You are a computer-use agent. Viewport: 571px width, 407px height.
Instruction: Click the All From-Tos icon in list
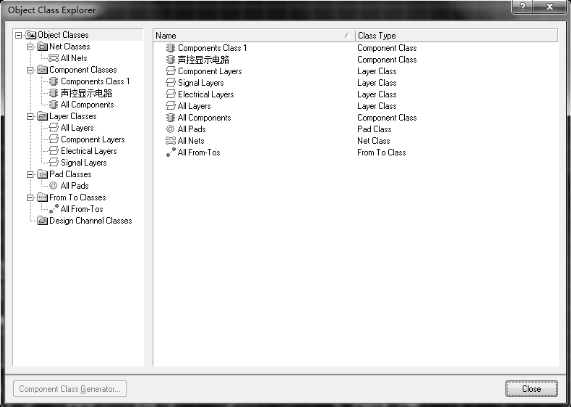(x=171, y=152)
